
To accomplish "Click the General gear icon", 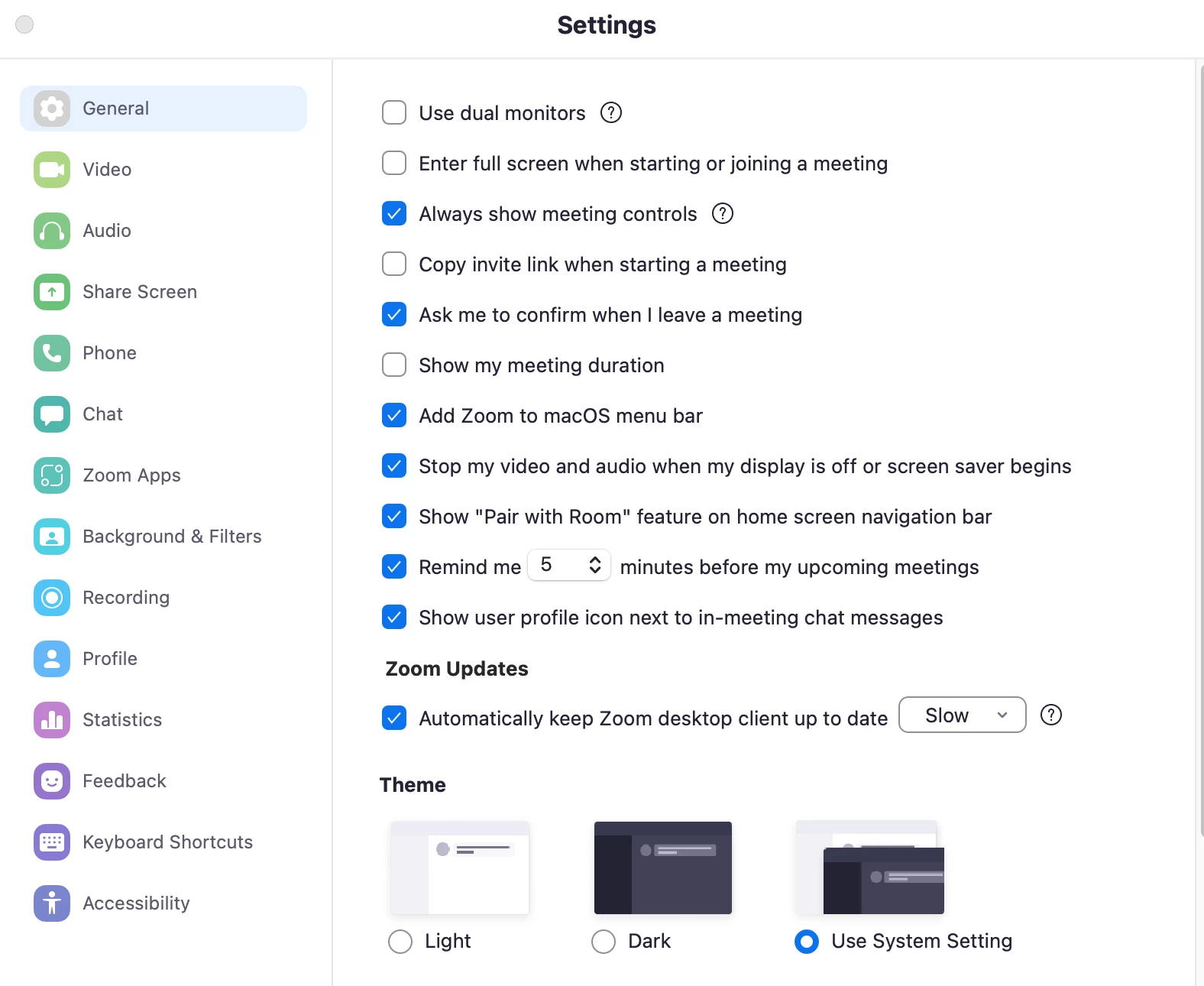I will point(52,109).
